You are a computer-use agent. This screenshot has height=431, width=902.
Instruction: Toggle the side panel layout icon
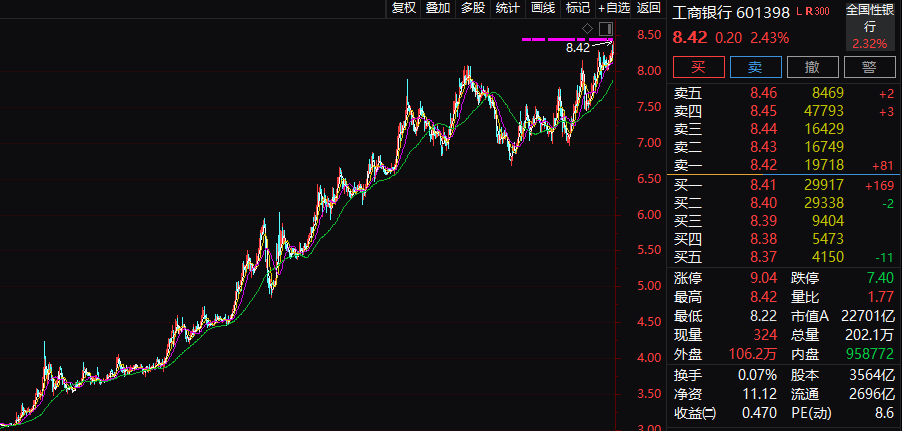click(x=605, y=28)
